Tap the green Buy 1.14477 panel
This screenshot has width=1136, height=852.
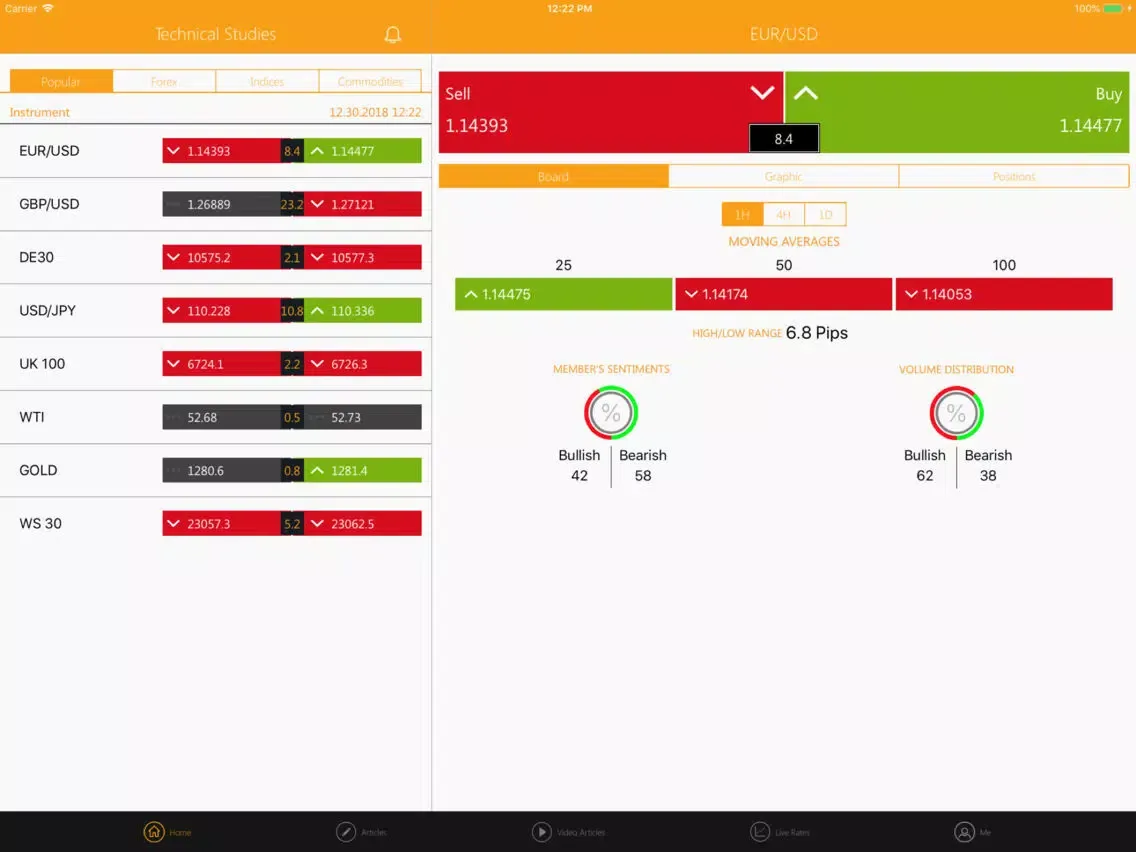[x=957, y=112]
